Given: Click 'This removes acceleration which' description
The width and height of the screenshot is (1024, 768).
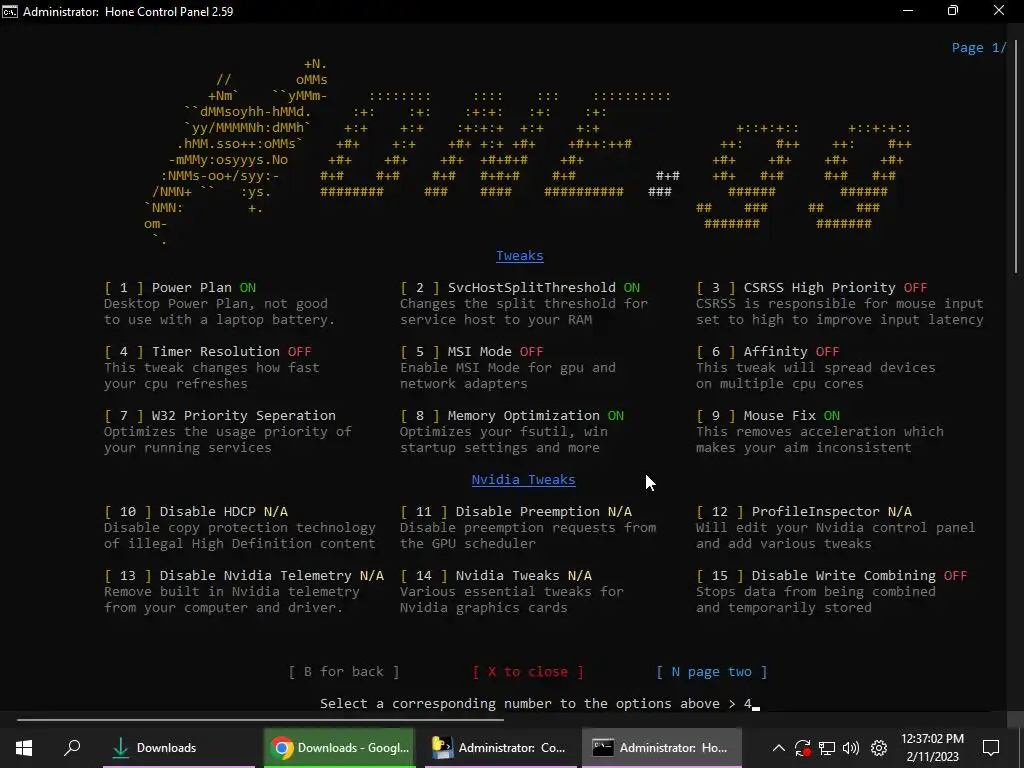Looking at the screenshot, I should pos(820,432).
